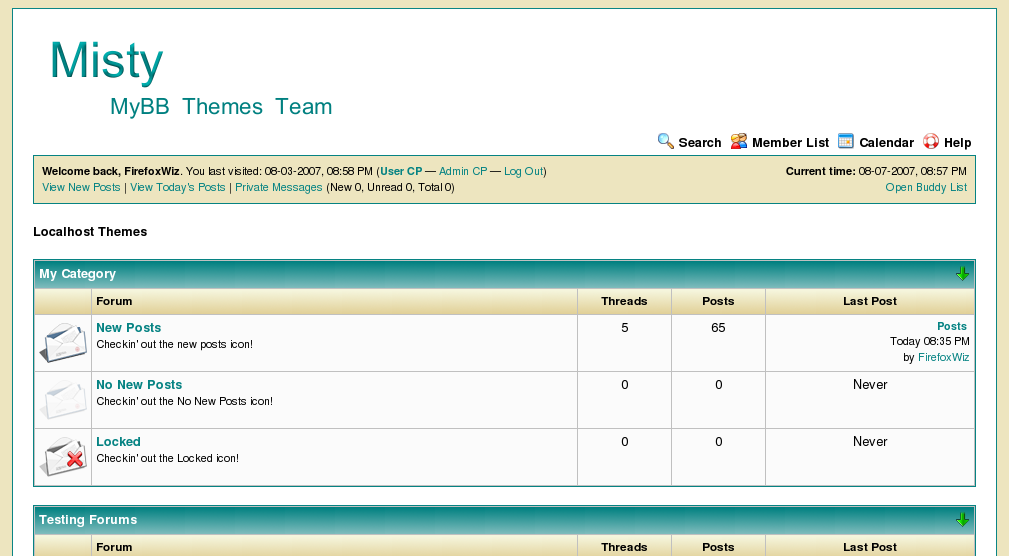This screenshot has height=556, width=1009.
Task: Open Buddy List link
Action: coord(926,188)
